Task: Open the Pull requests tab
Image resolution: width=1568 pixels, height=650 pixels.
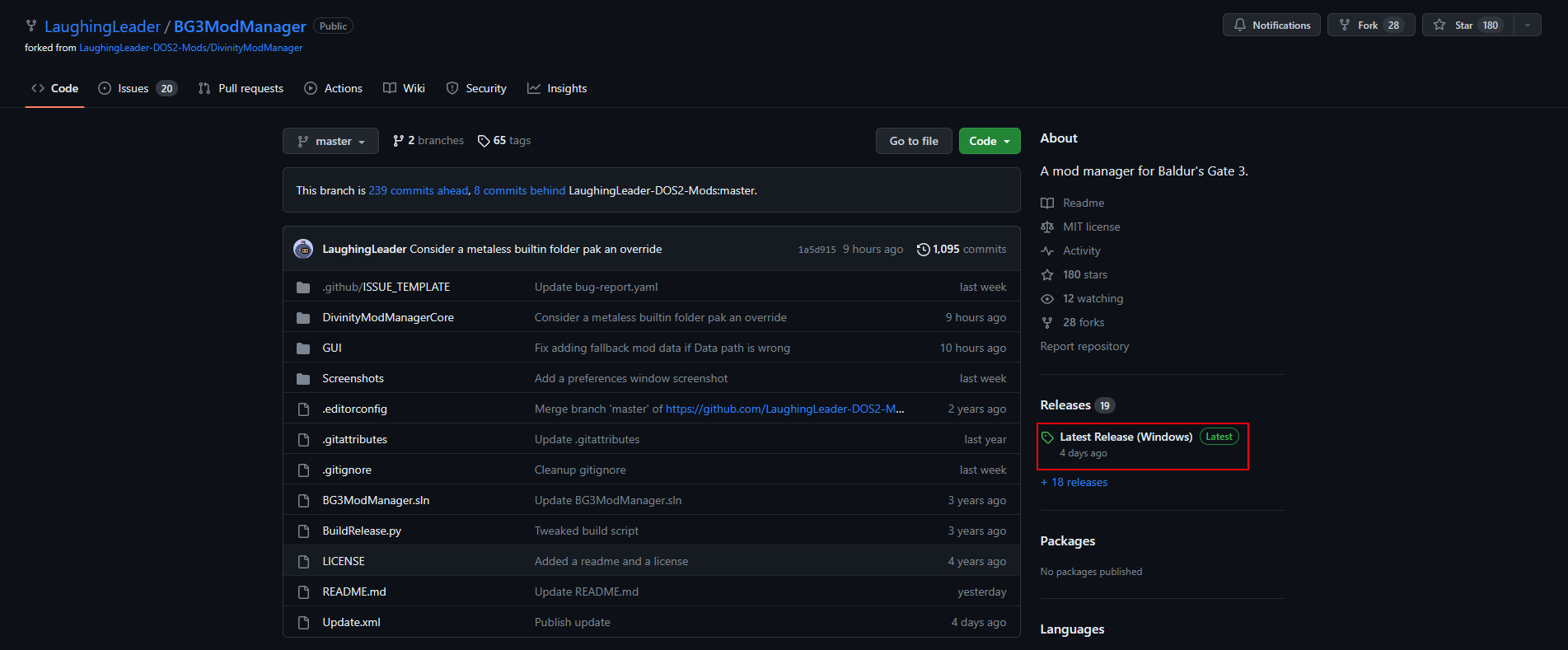Action: [241, 89]
